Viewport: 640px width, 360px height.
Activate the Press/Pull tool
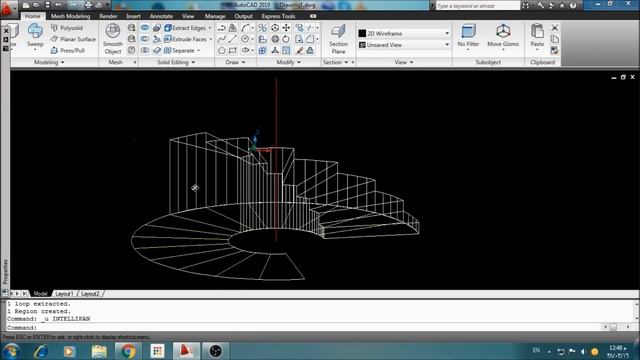coord(68,51)
